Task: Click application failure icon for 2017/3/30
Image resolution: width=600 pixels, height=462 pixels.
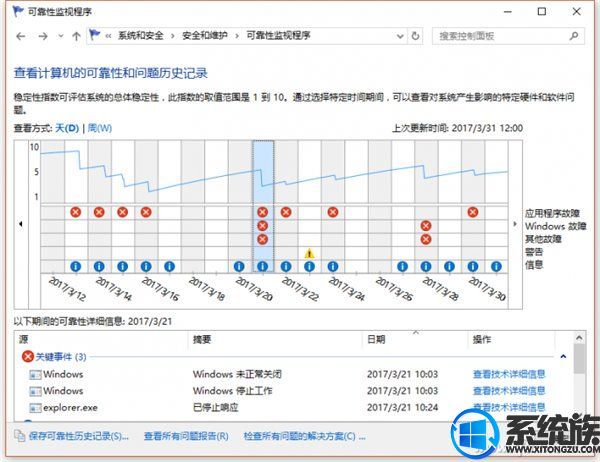Action: [473, 212]
